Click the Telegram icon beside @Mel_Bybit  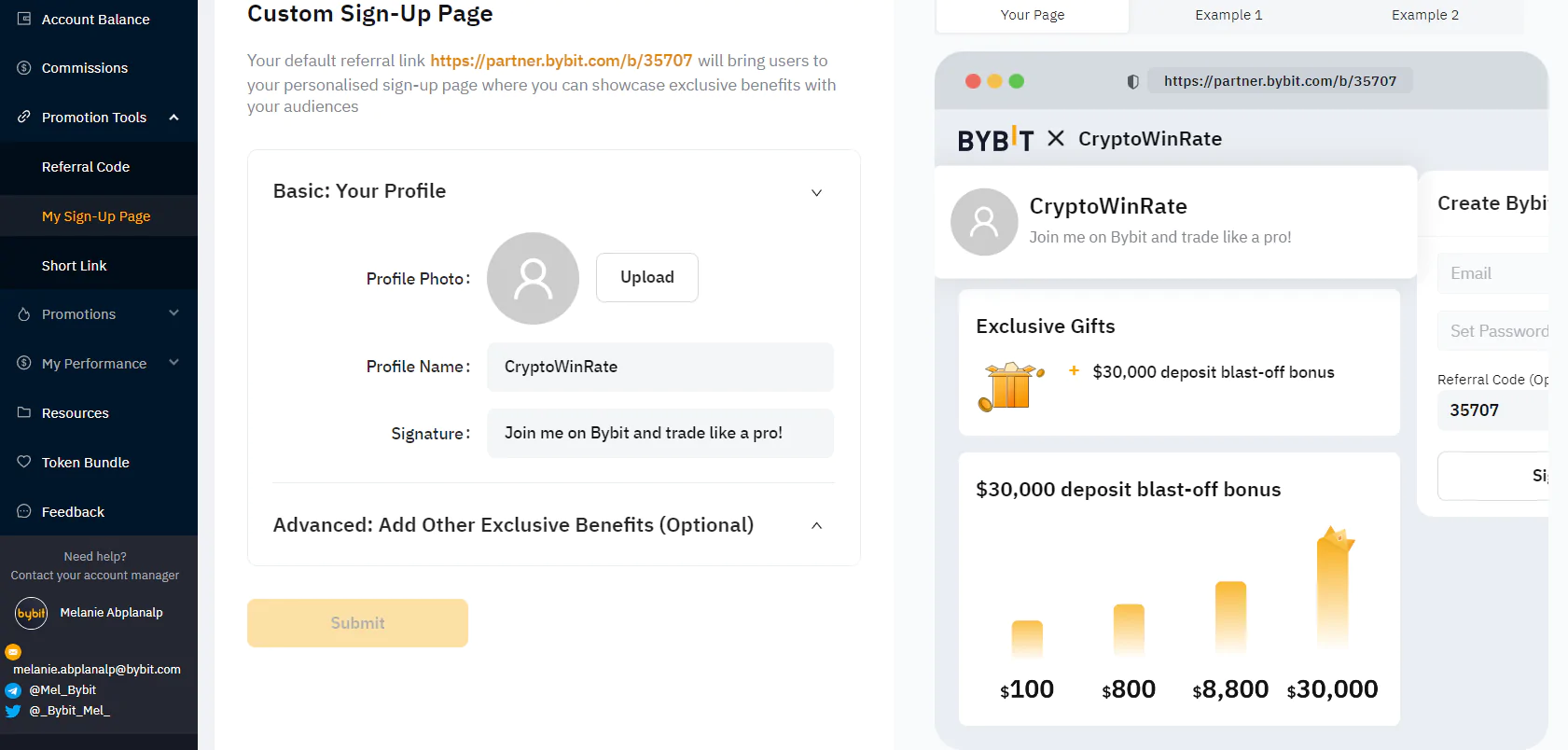[13, 690]
